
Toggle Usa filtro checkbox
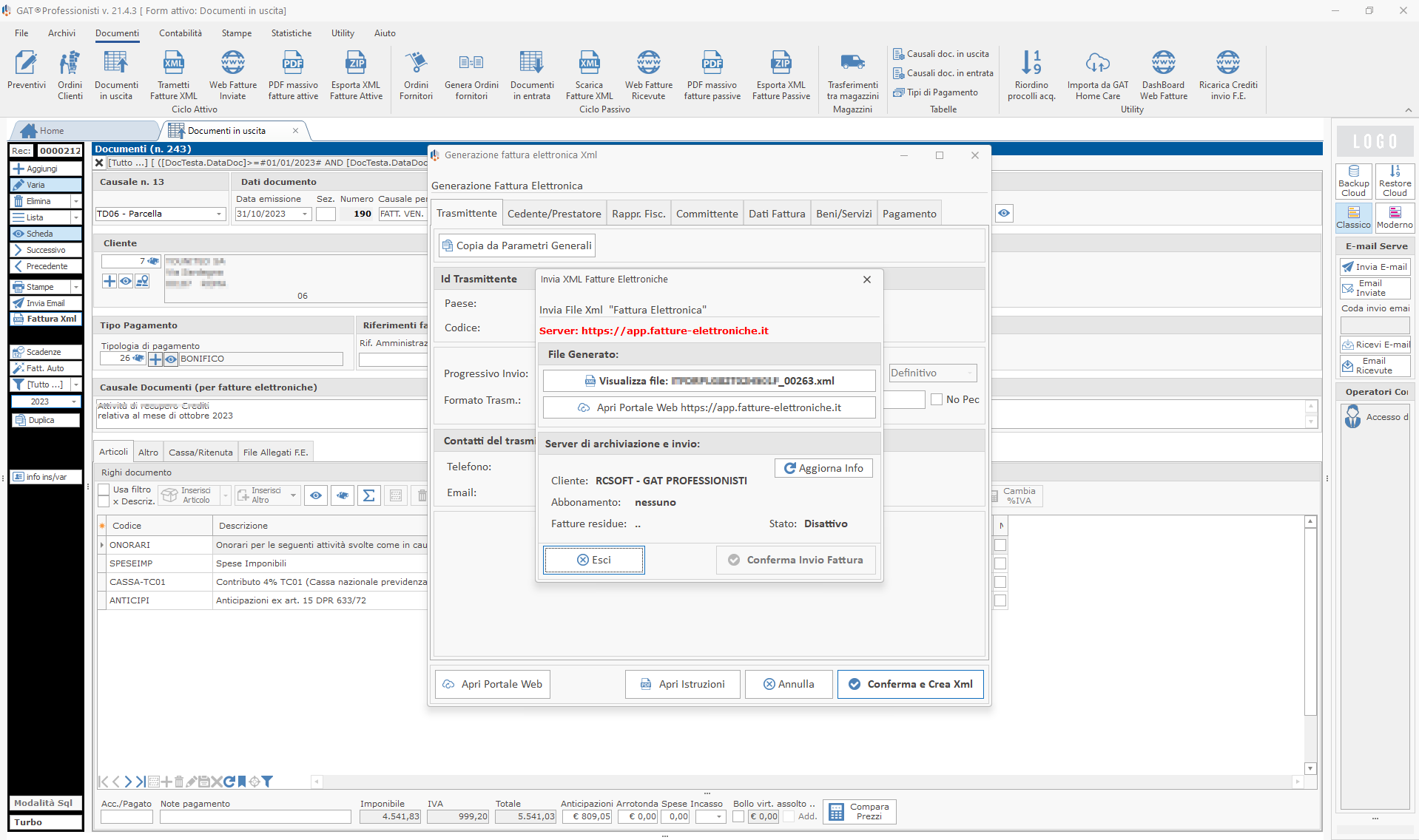(x=104, y=490)
